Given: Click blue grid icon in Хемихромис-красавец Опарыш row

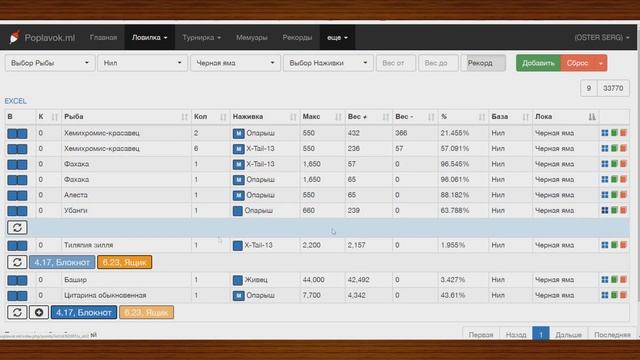Looking at the screenshot, I should click(x=604, y=133).
